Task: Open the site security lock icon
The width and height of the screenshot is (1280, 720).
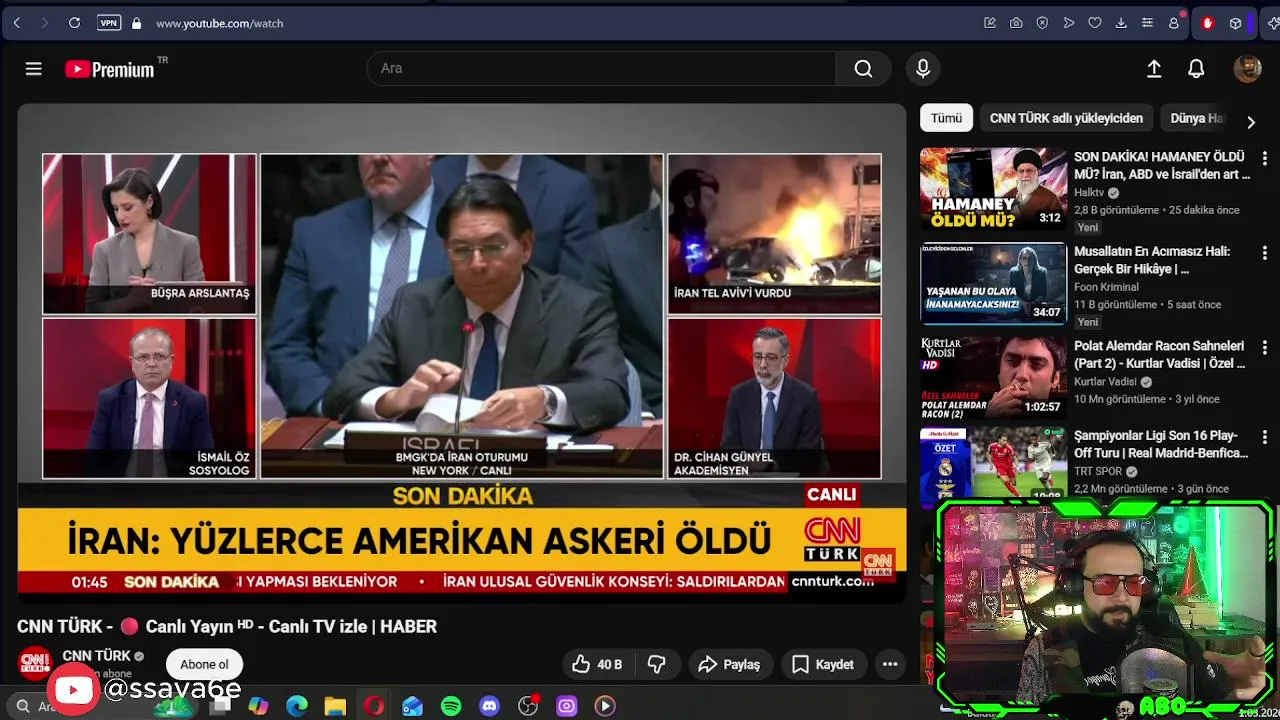Action: click(136, 23)
